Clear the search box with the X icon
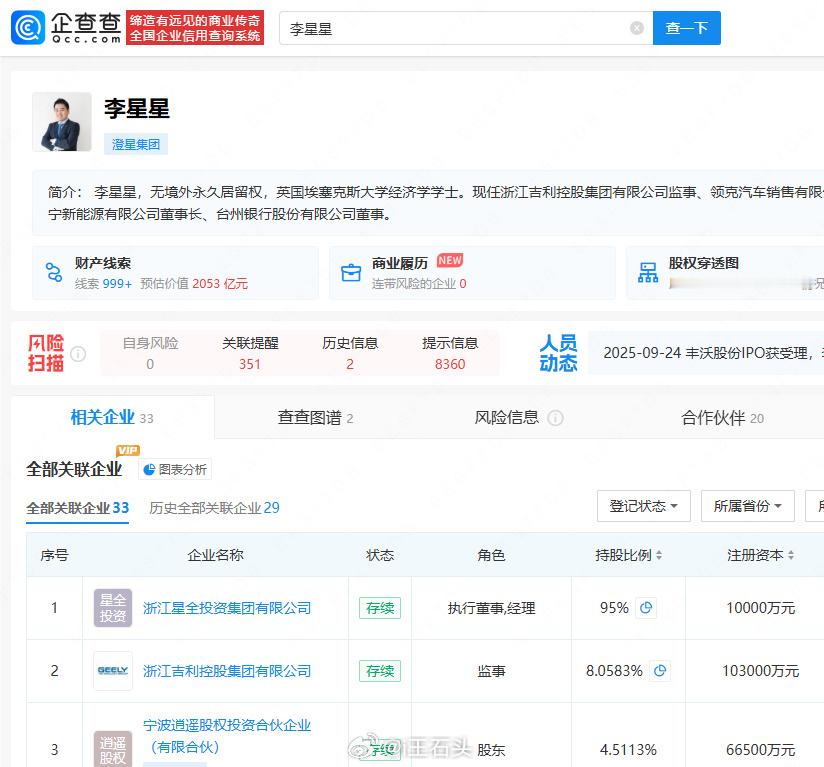The height and width of the screenshot is (767, 824). (x=637, y=28)
